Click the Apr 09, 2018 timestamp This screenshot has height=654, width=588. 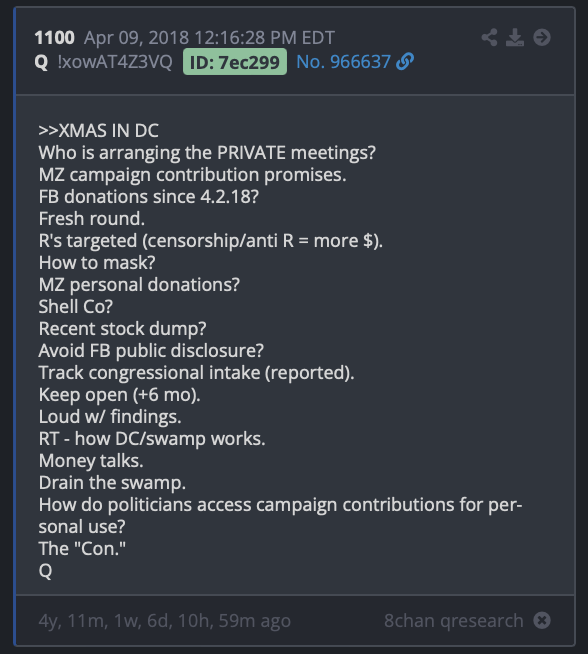coord(209,38)
